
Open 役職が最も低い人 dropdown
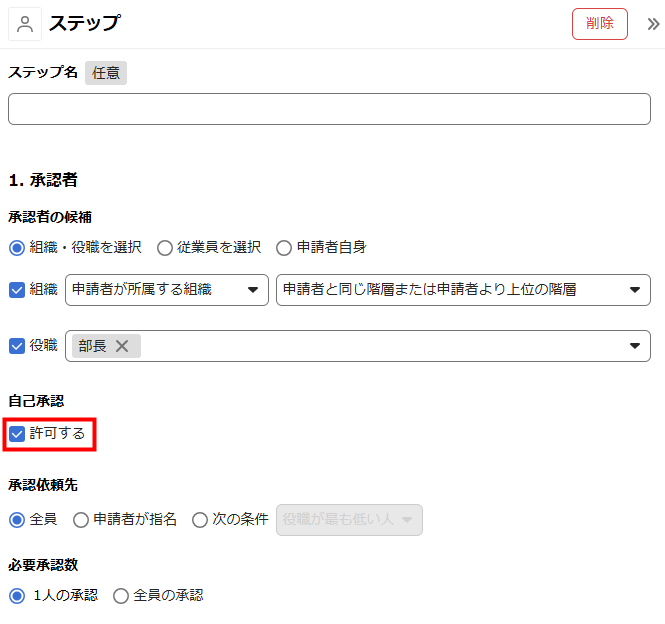(x=349, y=520)
